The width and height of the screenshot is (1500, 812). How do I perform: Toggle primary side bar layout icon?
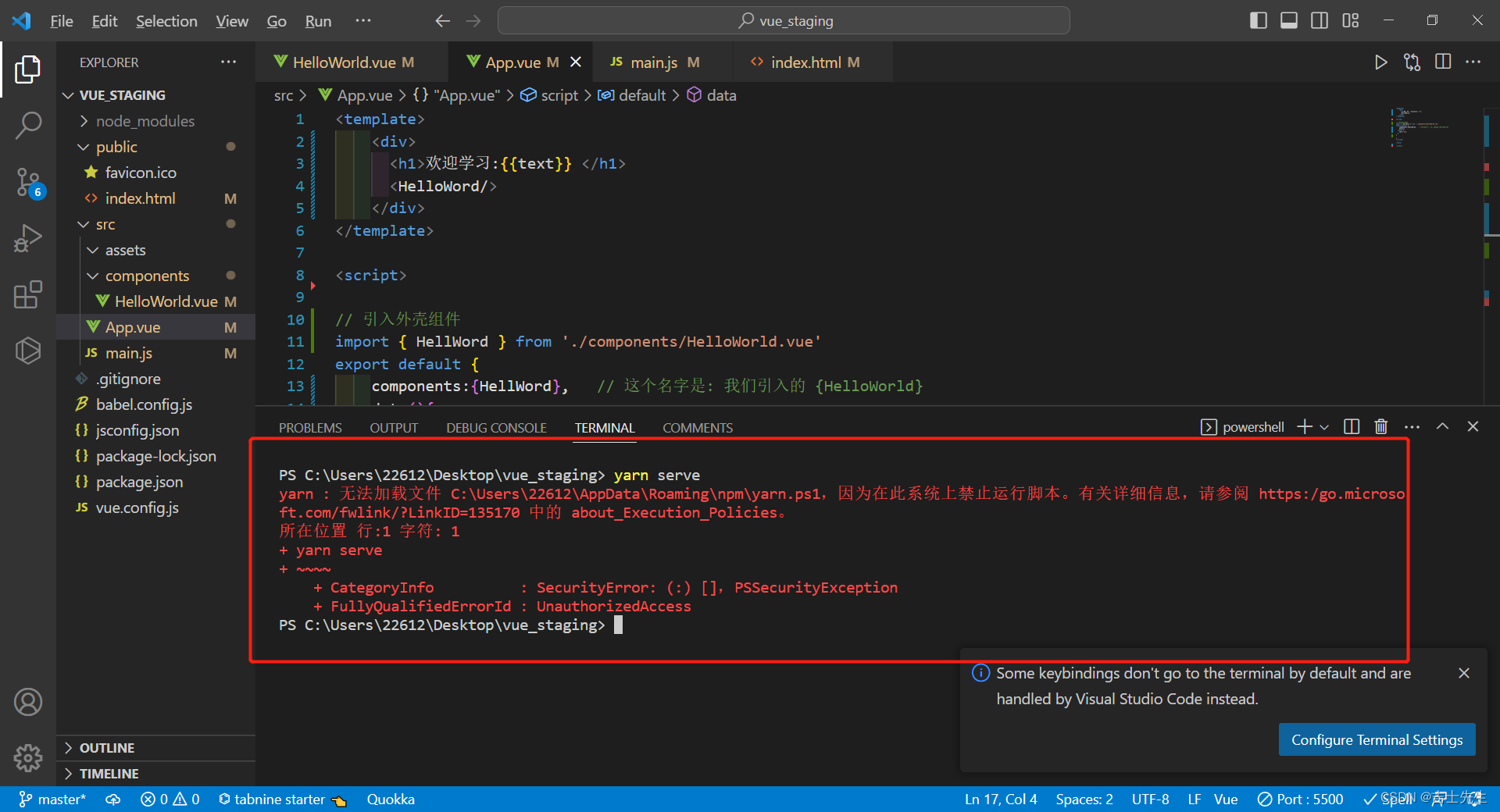pos(1259,20)
